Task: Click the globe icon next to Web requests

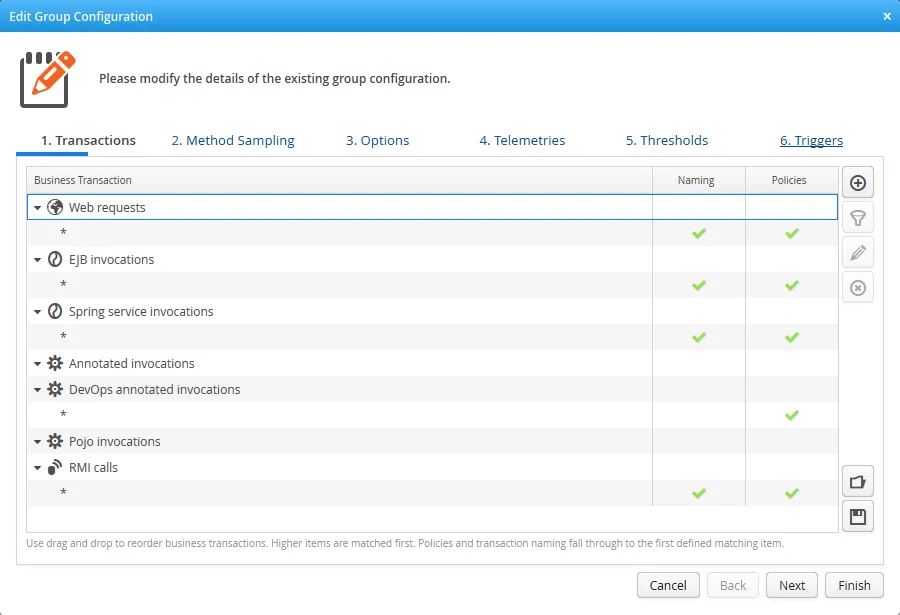Action: [53, 207]
